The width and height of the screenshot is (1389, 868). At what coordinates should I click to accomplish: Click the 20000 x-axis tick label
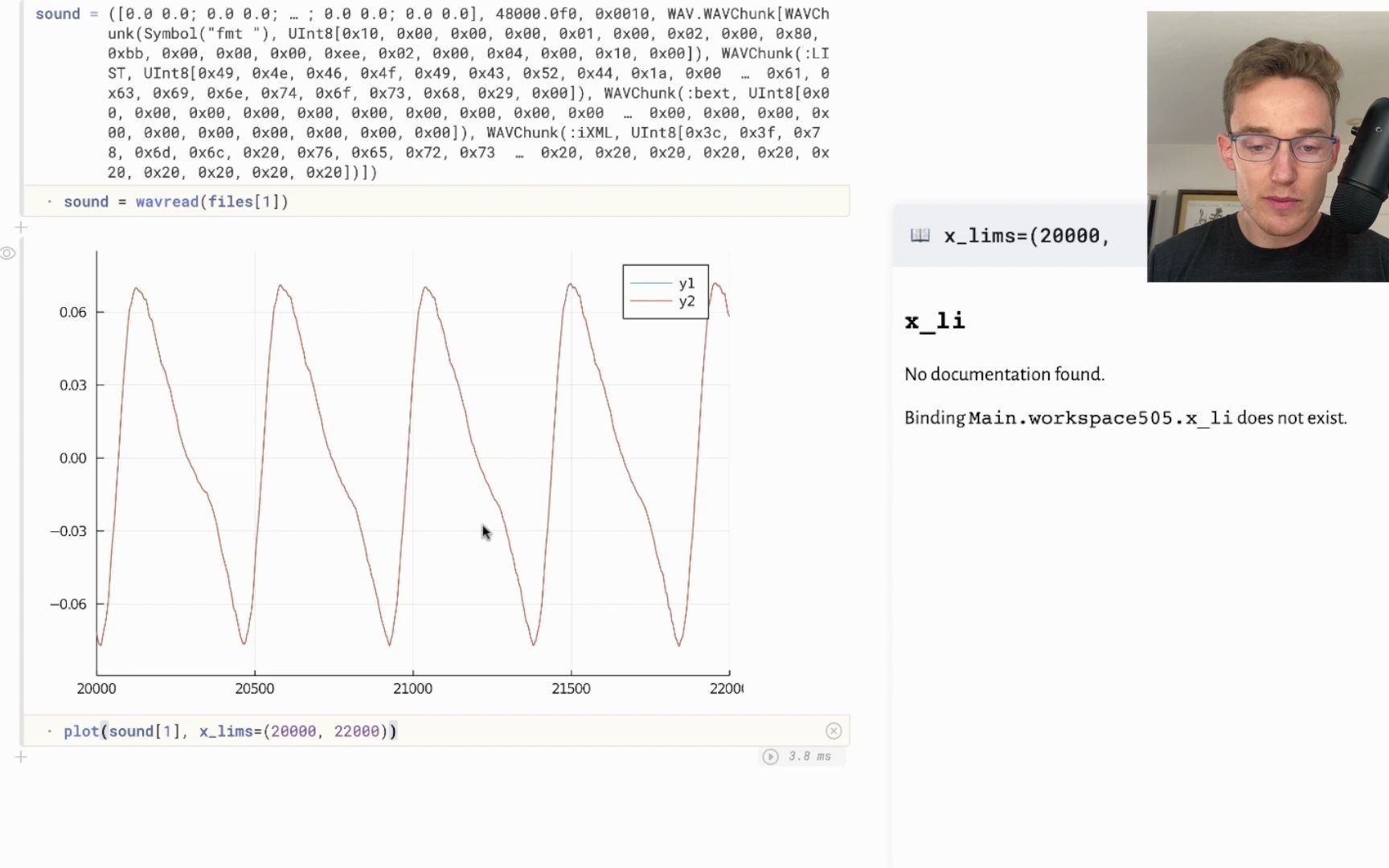(96, 689)
